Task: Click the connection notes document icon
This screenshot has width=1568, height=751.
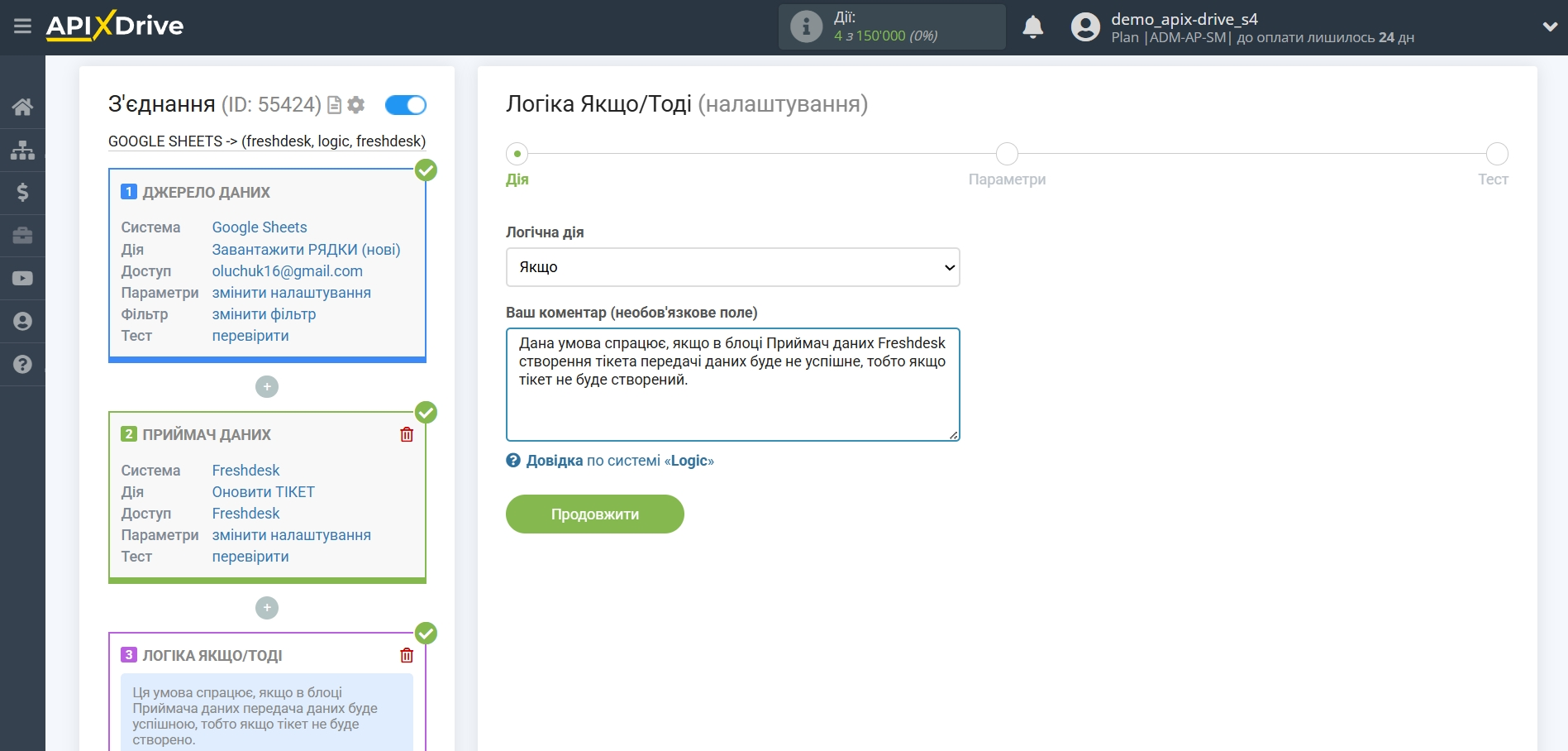Action: (x=334, y=105)
